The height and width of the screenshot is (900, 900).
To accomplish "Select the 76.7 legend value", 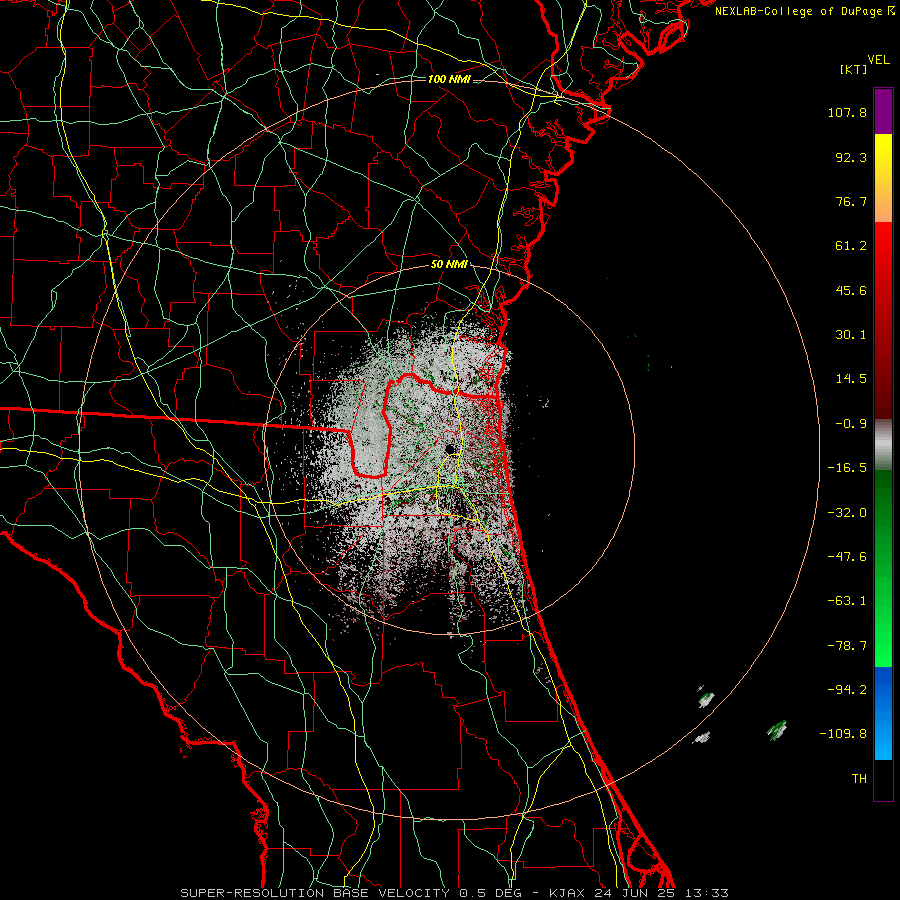I will [851, 201].
